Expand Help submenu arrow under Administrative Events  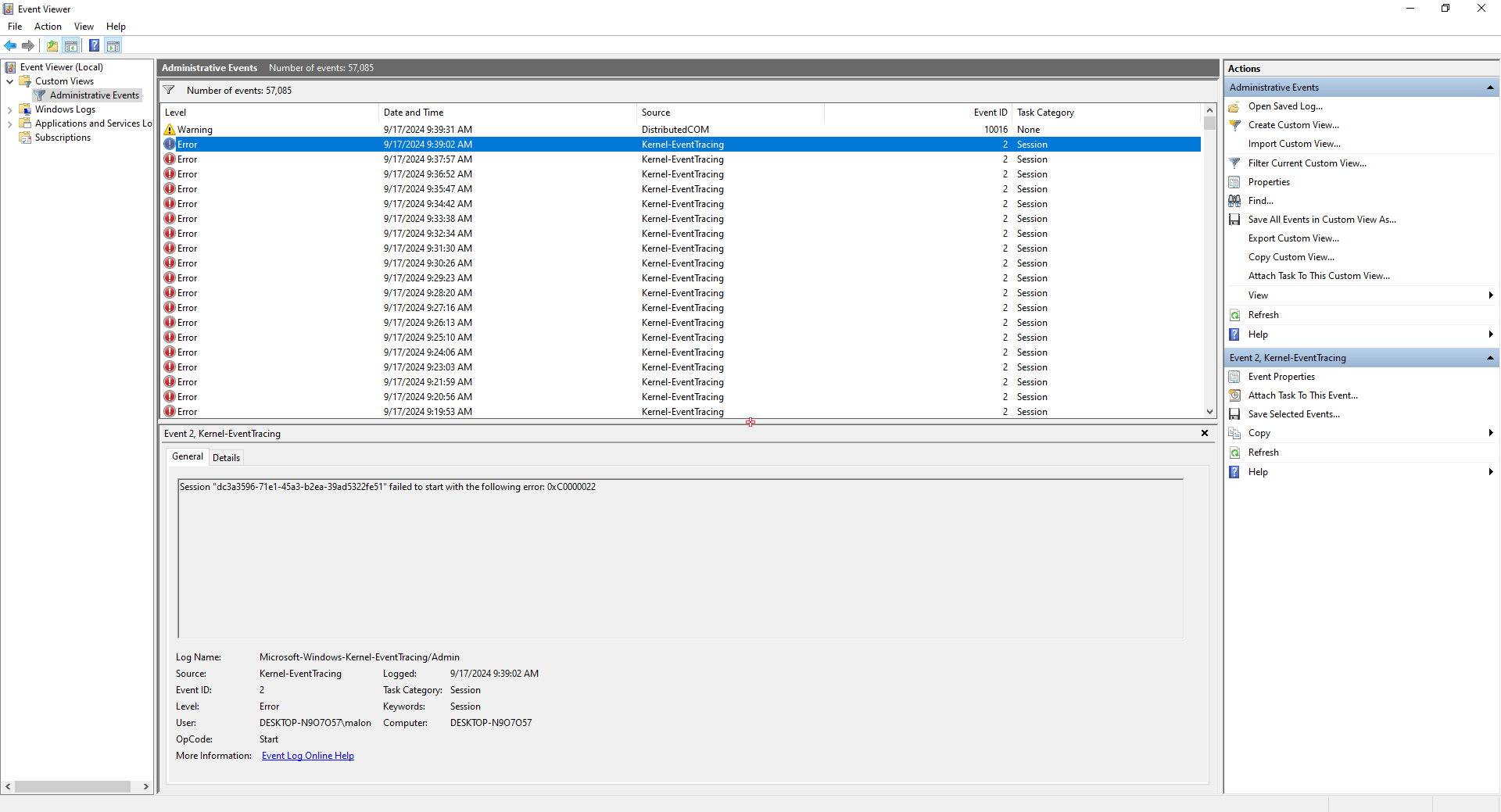(1491, 334)
